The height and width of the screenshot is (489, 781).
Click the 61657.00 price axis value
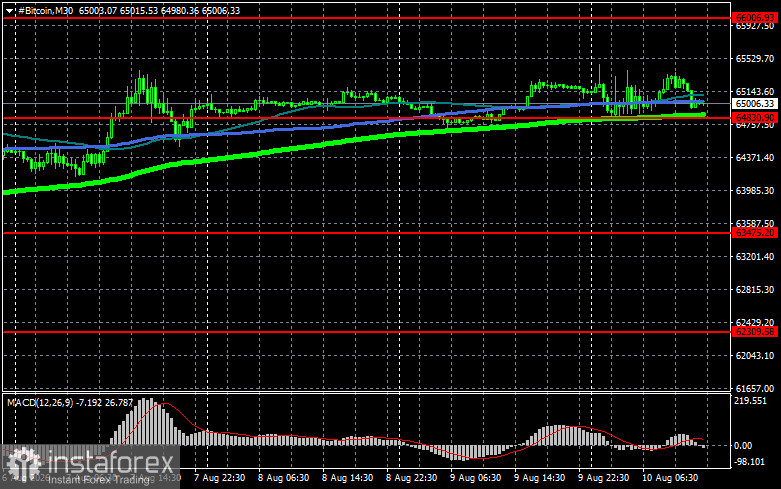[755, 388]
